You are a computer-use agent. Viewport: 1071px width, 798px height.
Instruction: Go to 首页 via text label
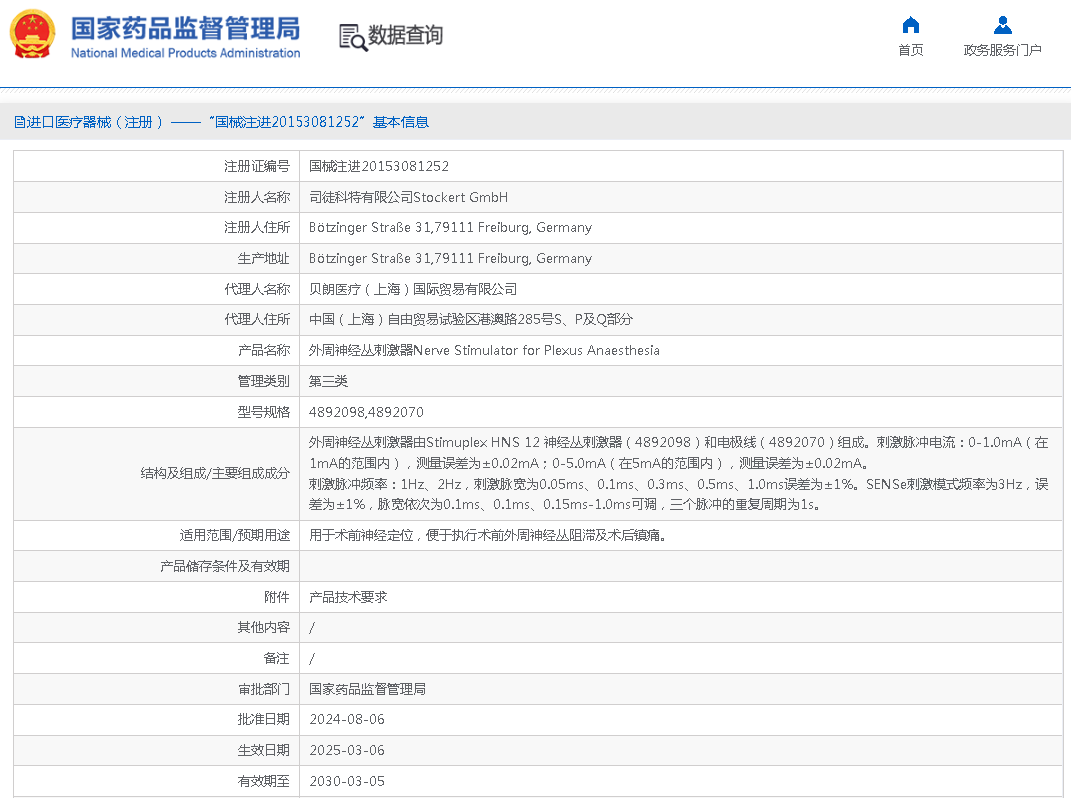pos(910,50)
